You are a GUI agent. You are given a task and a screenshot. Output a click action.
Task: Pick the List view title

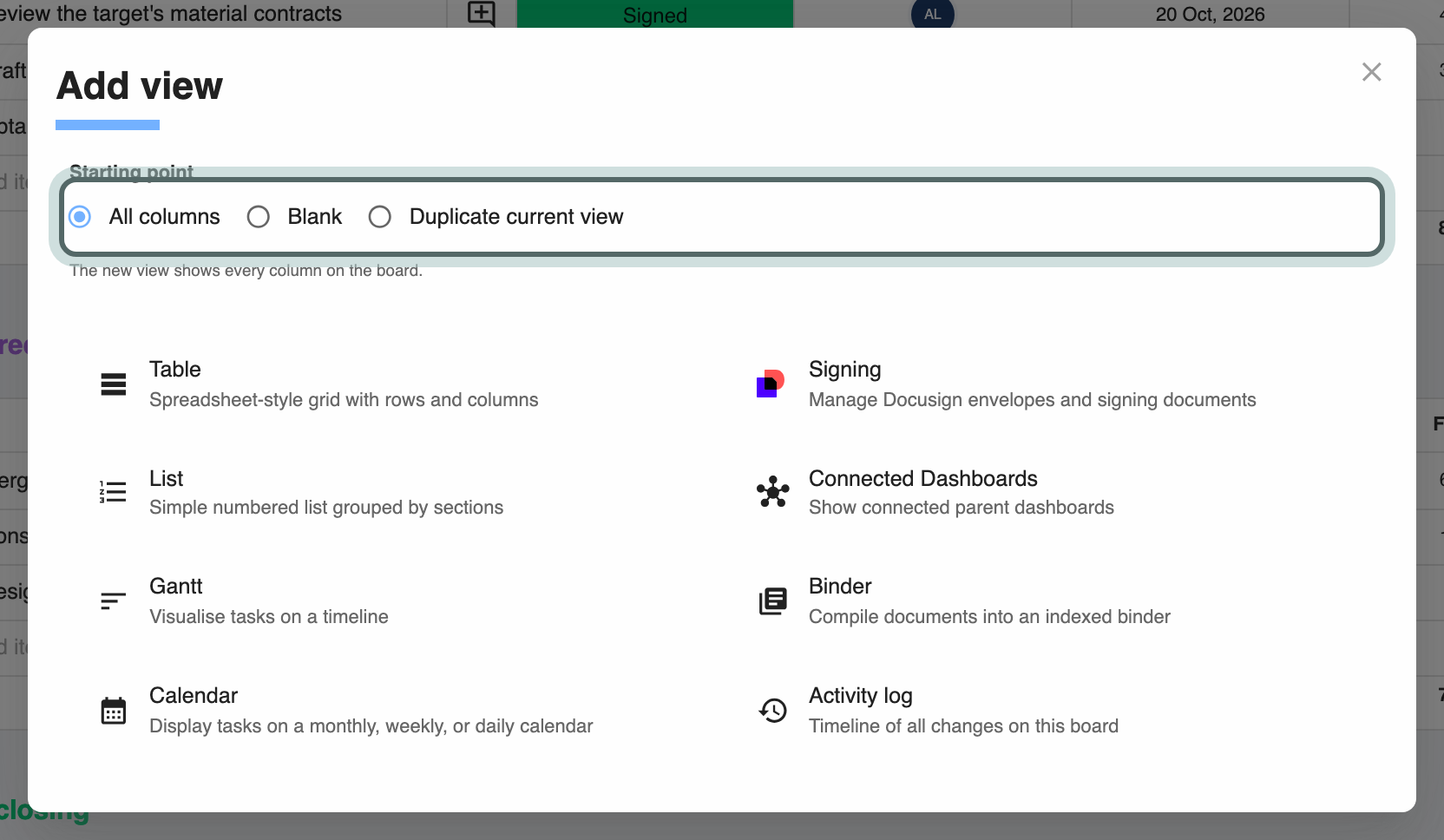coord(166,478)
